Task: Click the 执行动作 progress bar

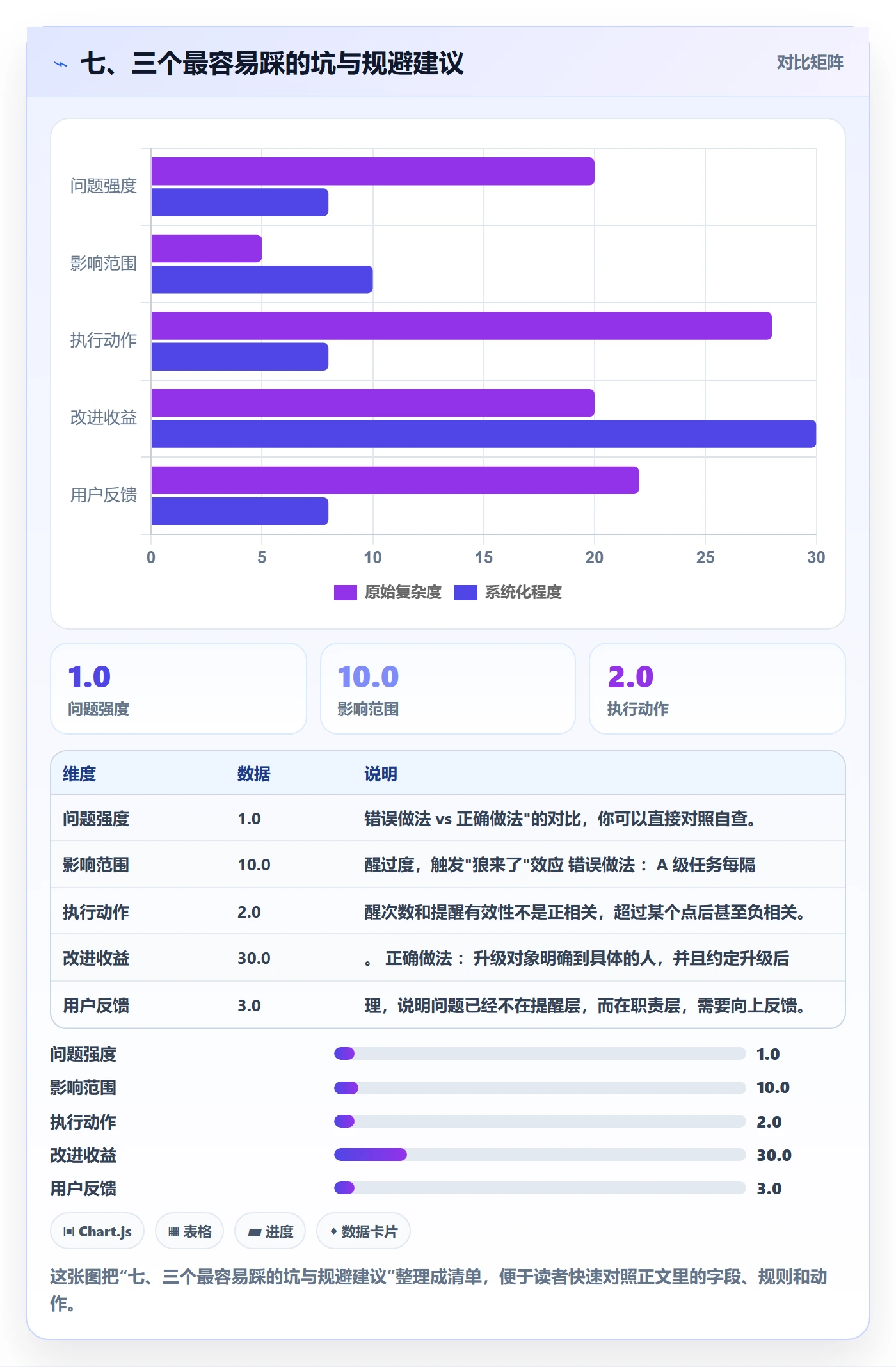Action: pyautogui.click(x=540, y=1121)
